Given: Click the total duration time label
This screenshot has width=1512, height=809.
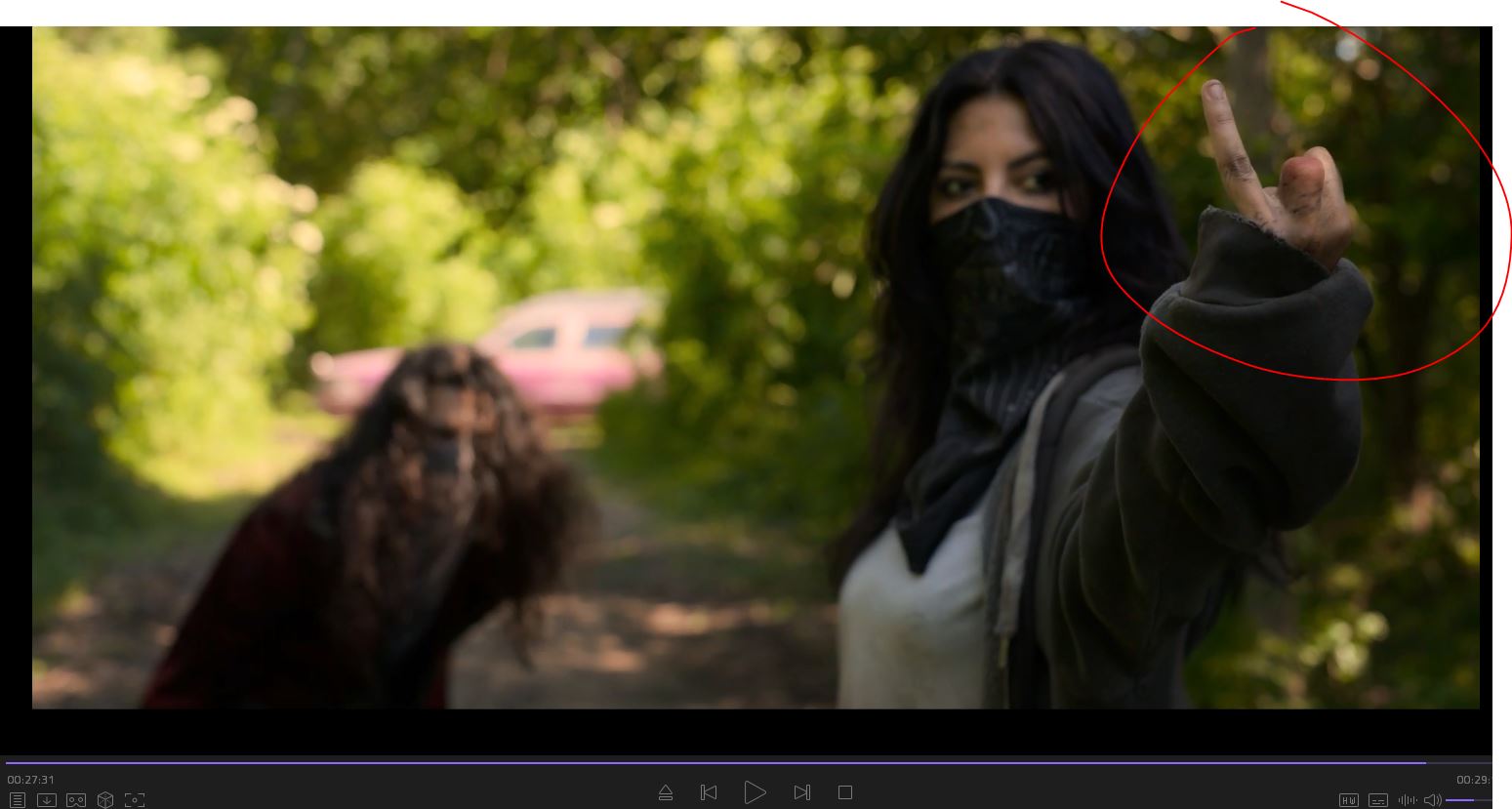Looking at the screenshot, I should click(x=1473, y=780).
